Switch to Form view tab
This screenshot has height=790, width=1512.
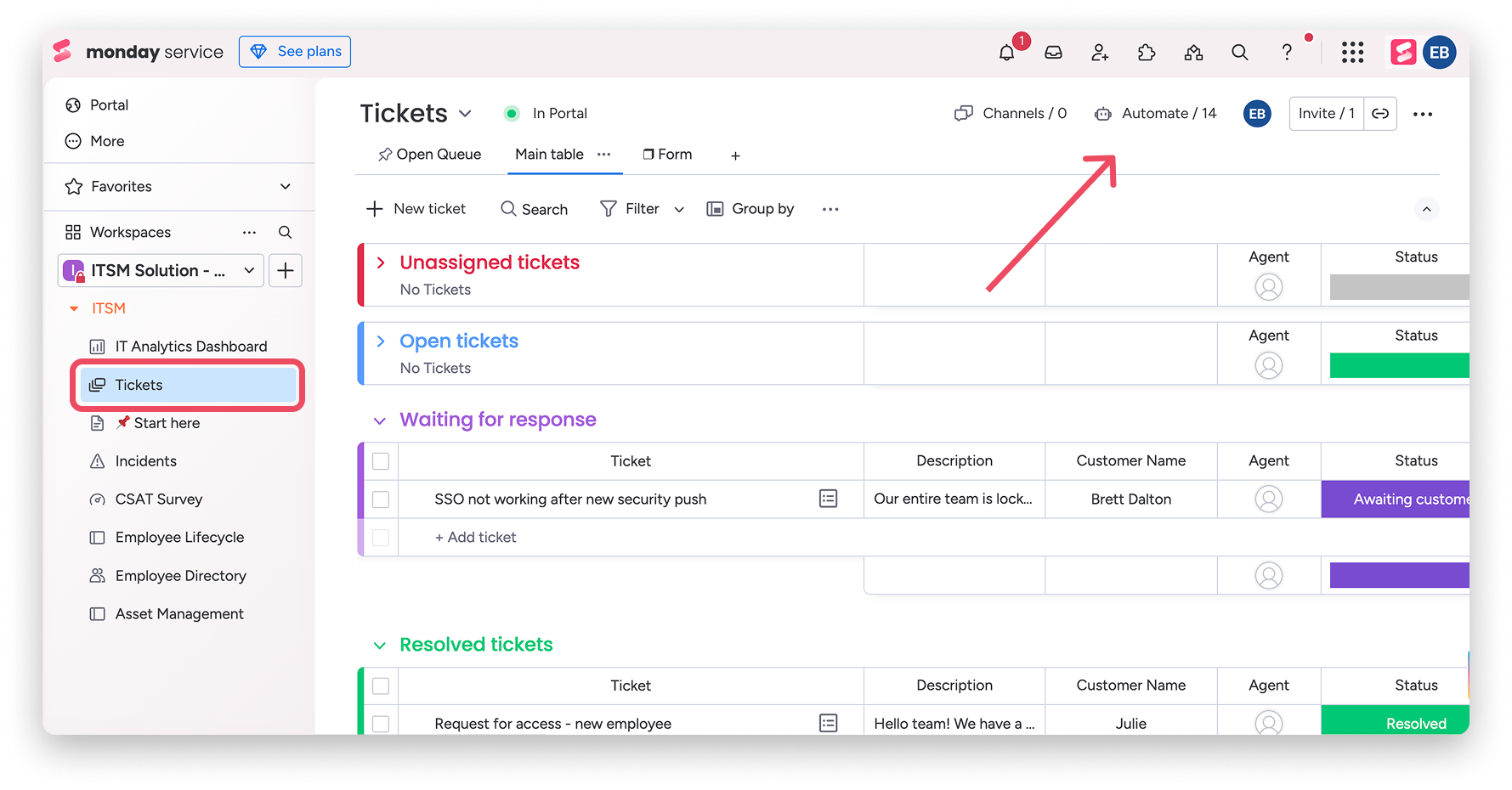click(668, 155)
